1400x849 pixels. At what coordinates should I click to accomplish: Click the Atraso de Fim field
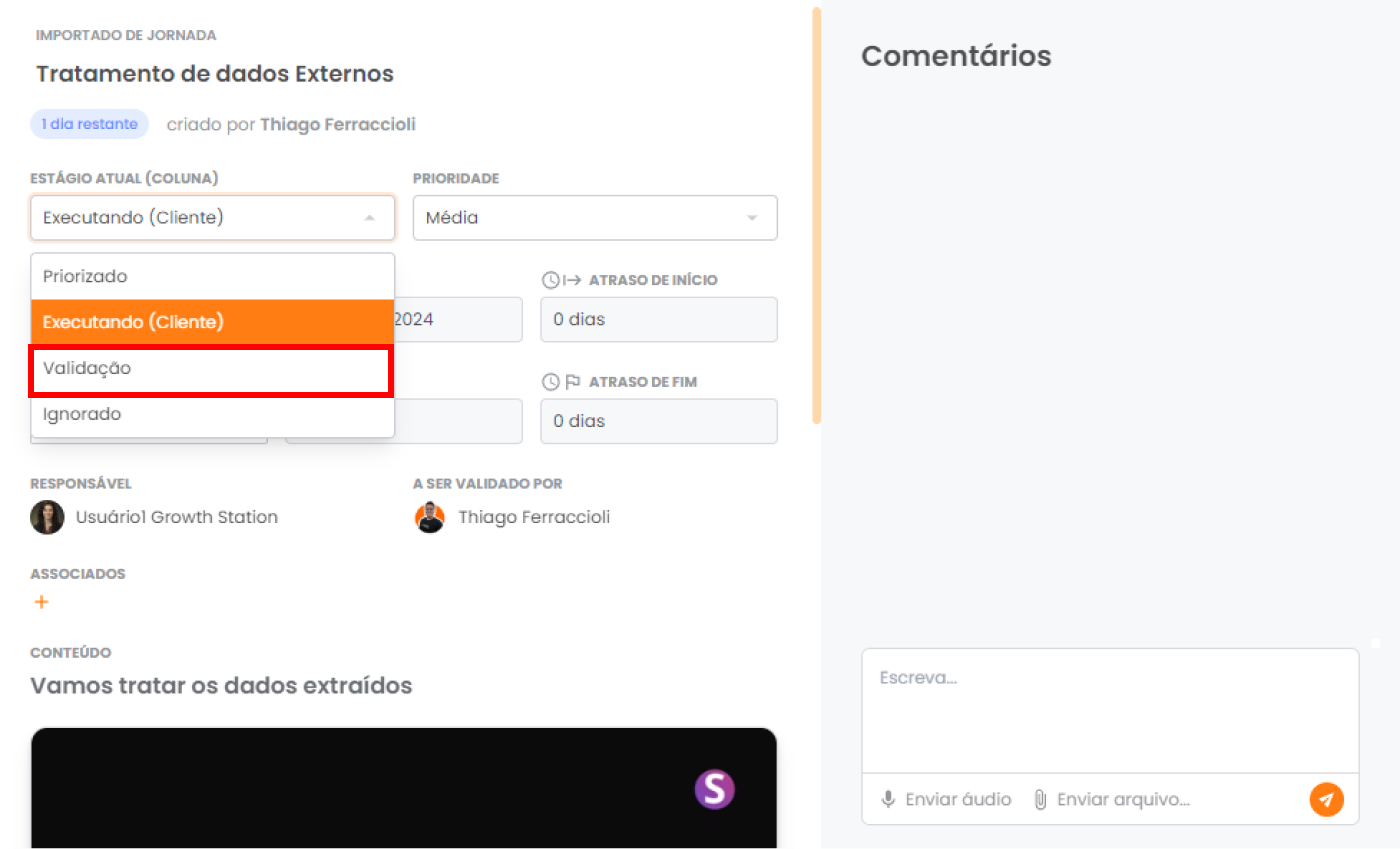click(x=659, y=421)
